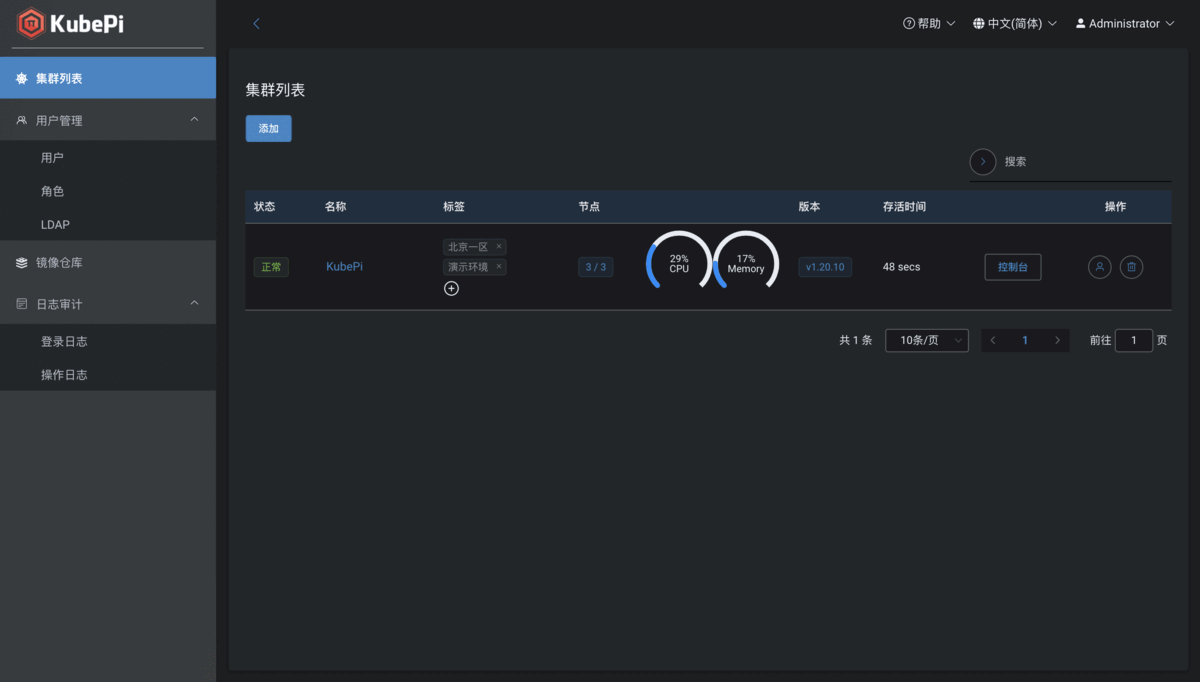This screenshot has width=1200, height=682.
Task: Click the 状态 column header
Action: [x=265, y=207]
